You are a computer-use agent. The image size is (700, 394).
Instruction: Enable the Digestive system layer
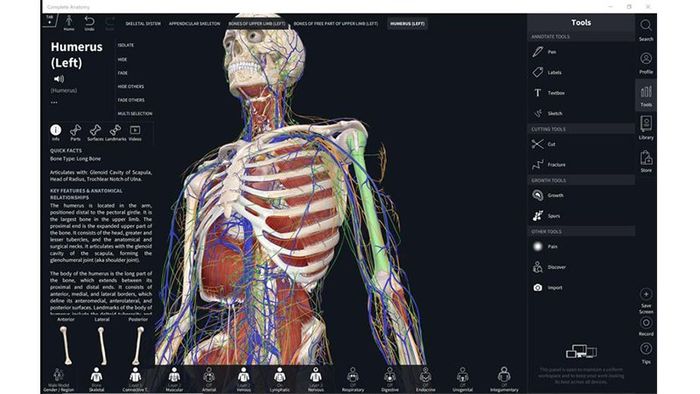390,380
